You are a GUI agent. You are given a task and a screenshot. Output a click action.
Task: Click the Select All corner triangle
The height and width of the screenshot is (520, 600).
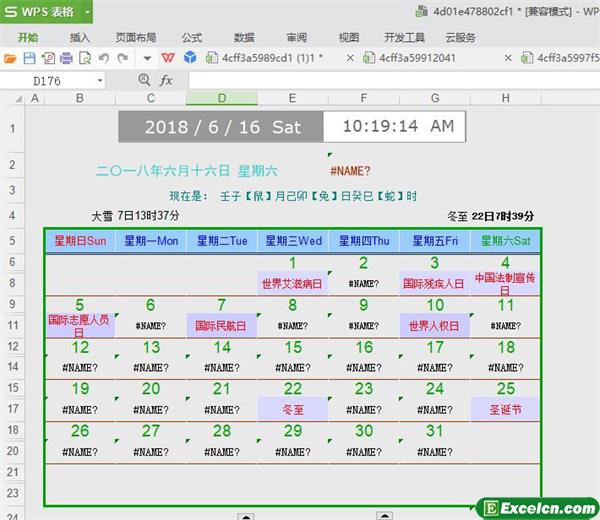tap(18, 99)
